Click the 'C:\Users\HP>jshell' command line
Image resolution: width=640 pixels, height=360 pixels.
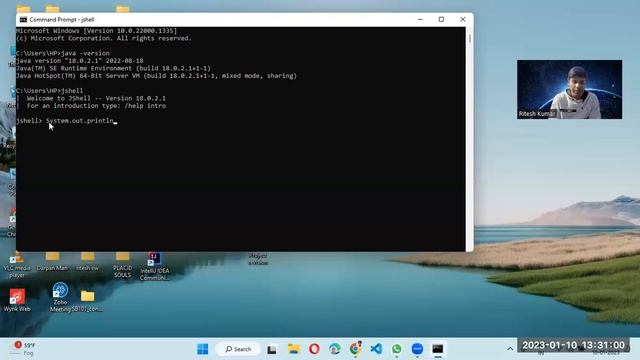tap(50, 91)
